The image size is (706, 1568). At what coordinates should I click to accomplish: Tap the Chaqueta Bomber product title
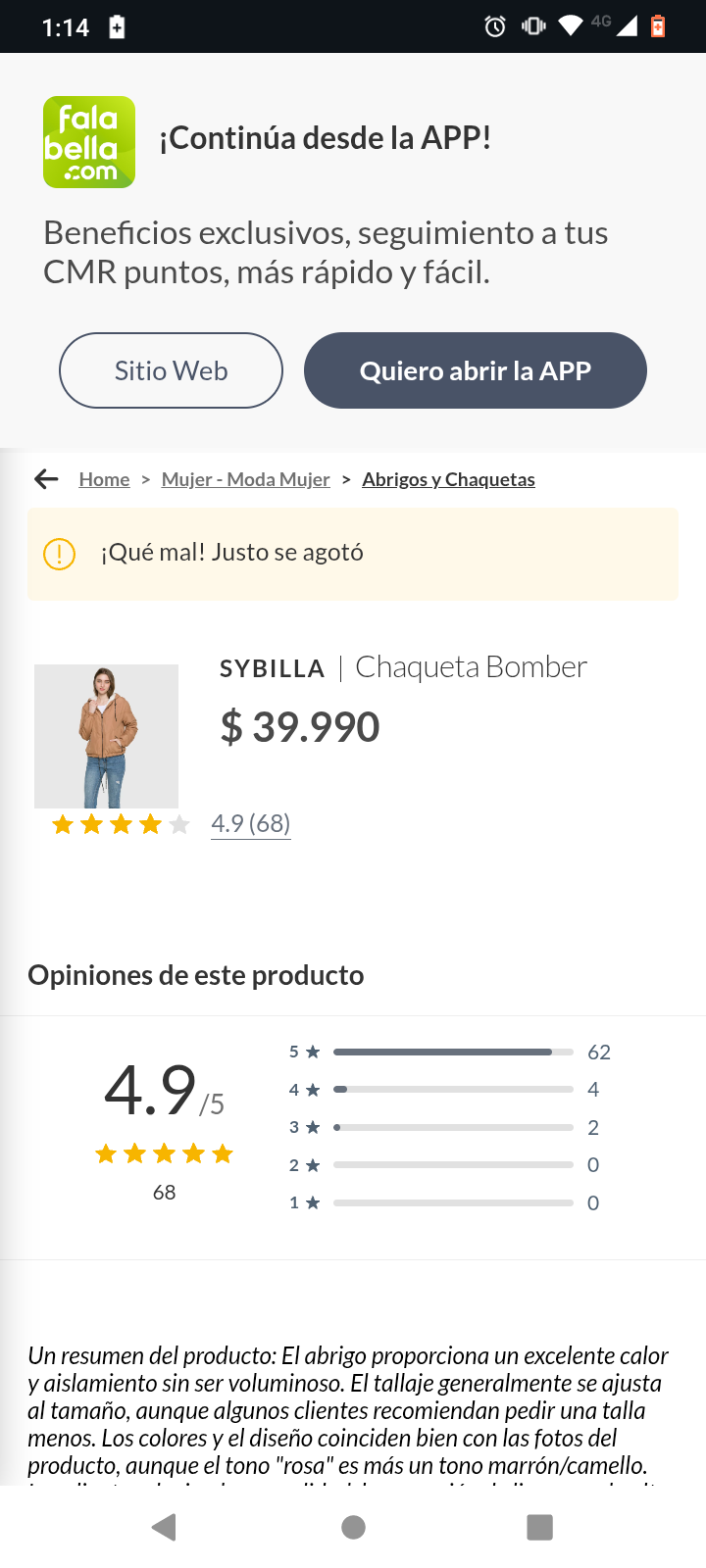[x=471, y=667]
